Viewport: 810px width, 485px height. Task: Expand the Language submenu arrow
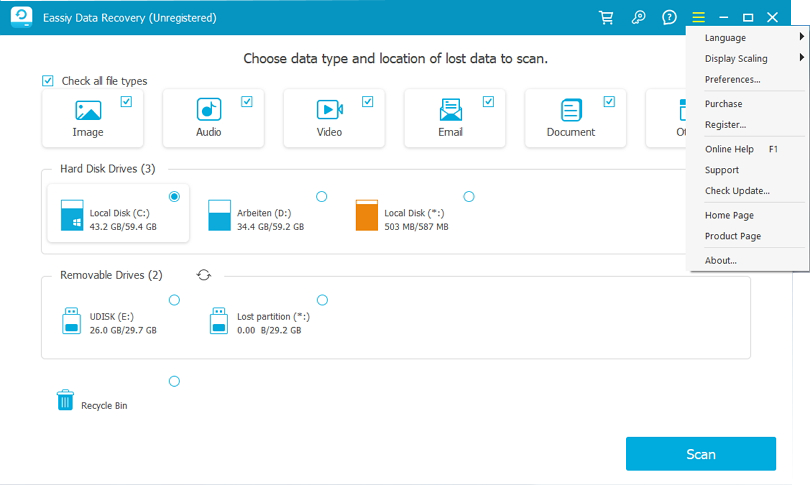[x=801, y=37]
